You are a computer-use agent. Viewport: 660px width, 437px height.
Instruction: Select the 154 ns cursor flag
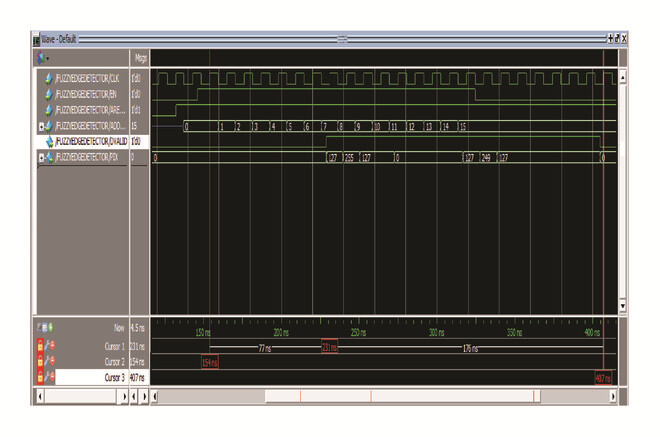(x=210, y=362)
